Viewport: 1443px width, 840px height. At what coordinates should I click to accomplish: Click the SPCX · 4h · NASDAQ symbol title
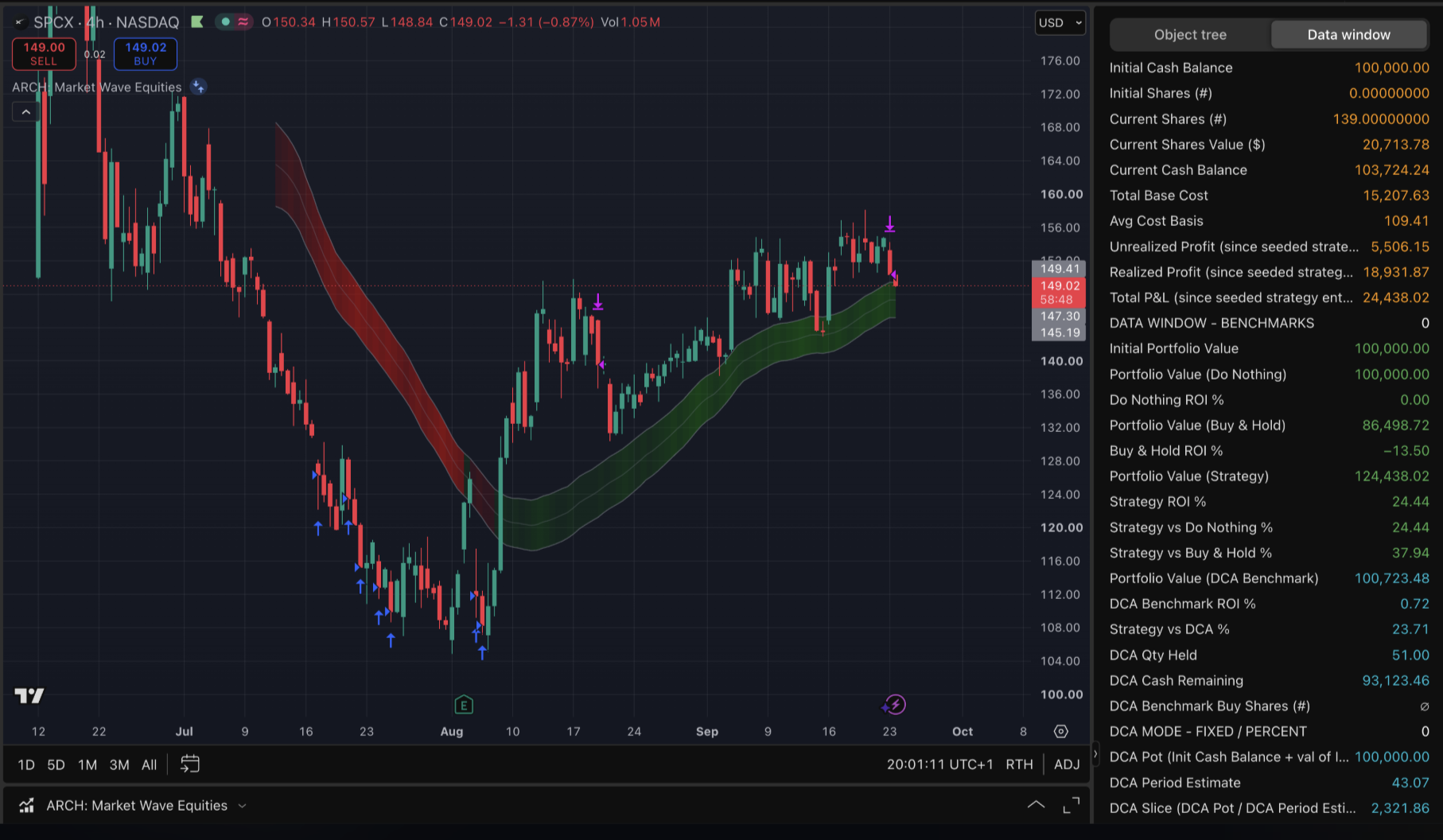[106, 22]
